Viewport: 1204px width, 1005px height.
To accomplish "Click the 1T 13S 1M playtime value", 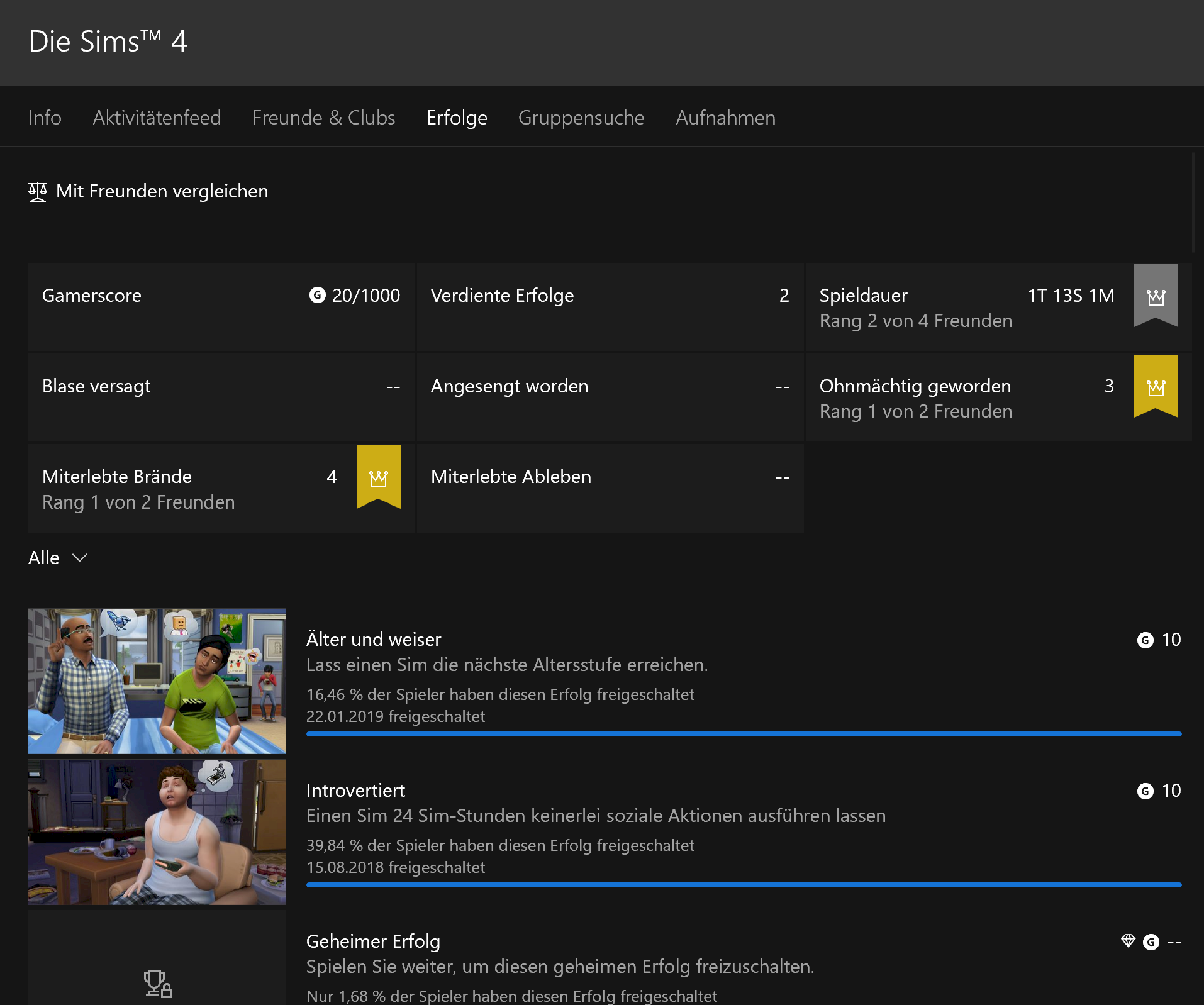I will [1071, 296].
